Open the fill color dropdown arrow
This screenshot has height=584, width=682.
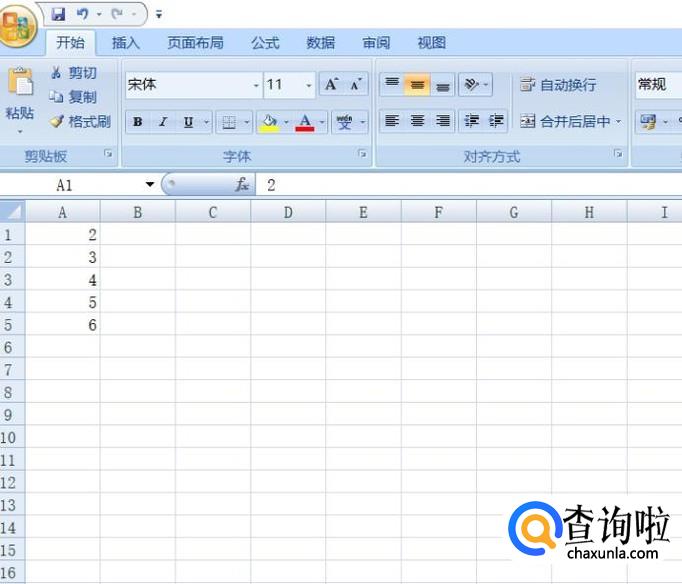[x=287, y=122]
